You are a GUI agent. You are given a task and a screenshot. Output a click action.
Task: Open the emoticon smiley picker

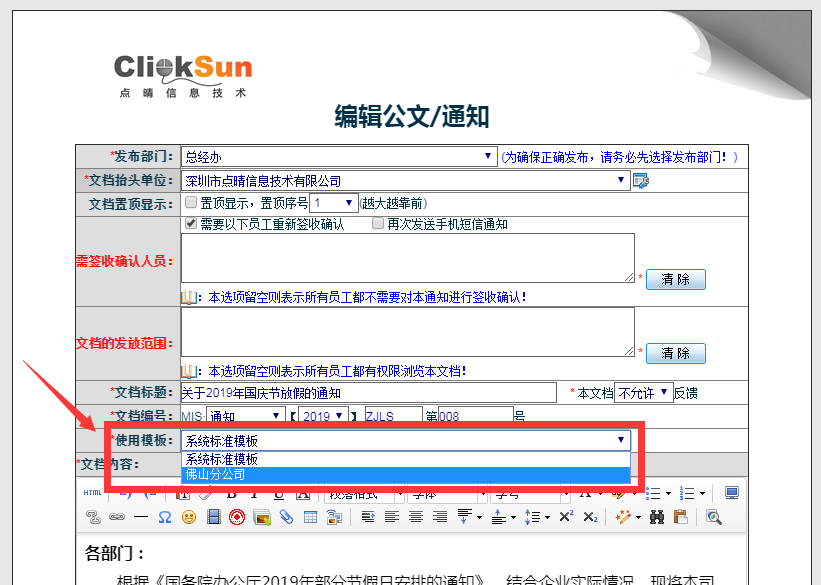point(189,517)
